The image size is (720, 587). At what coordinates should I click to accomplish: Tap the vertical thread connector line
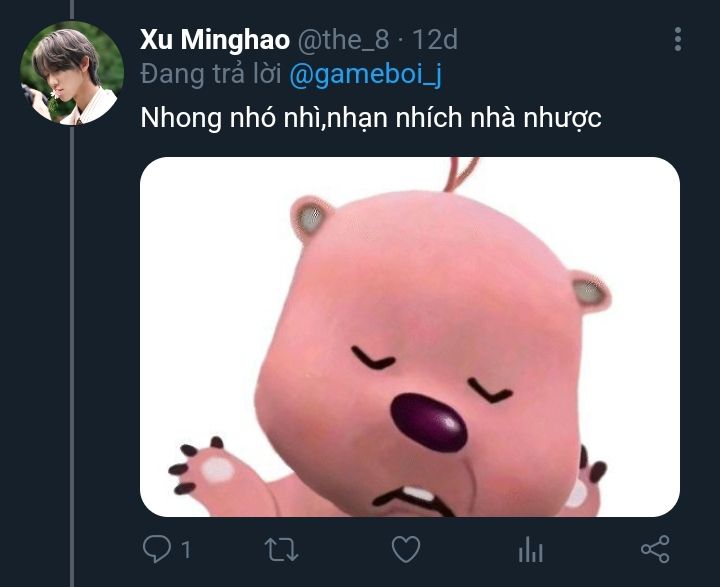click(72, 356)
